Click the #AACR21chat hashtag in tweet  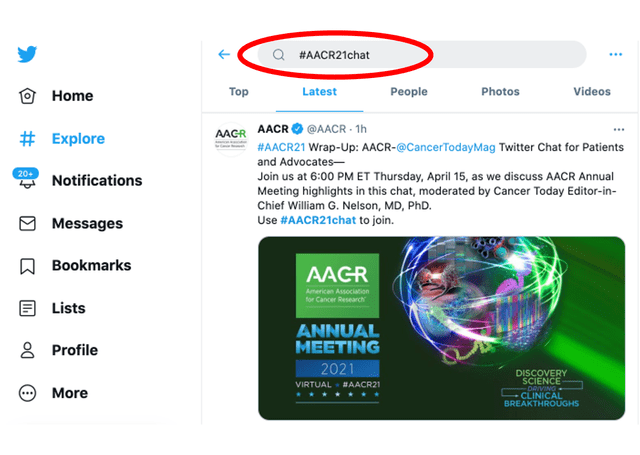click(318, 219)
